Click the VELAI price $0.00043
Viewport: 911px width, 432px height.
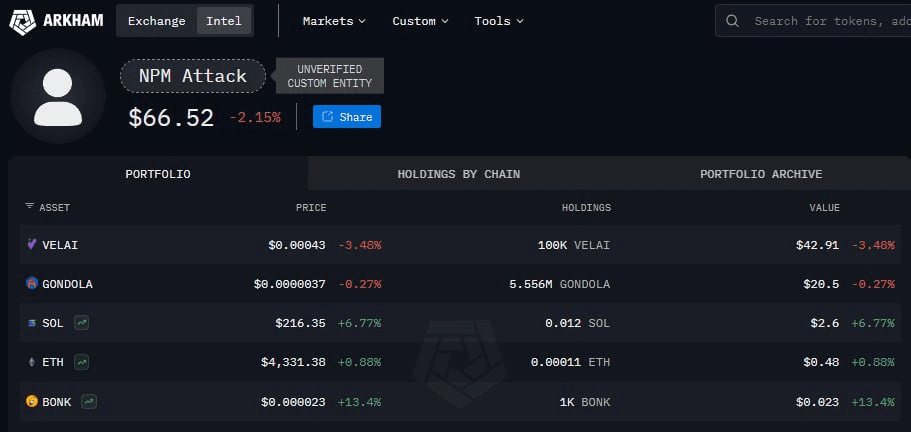[x=297, y=245]
